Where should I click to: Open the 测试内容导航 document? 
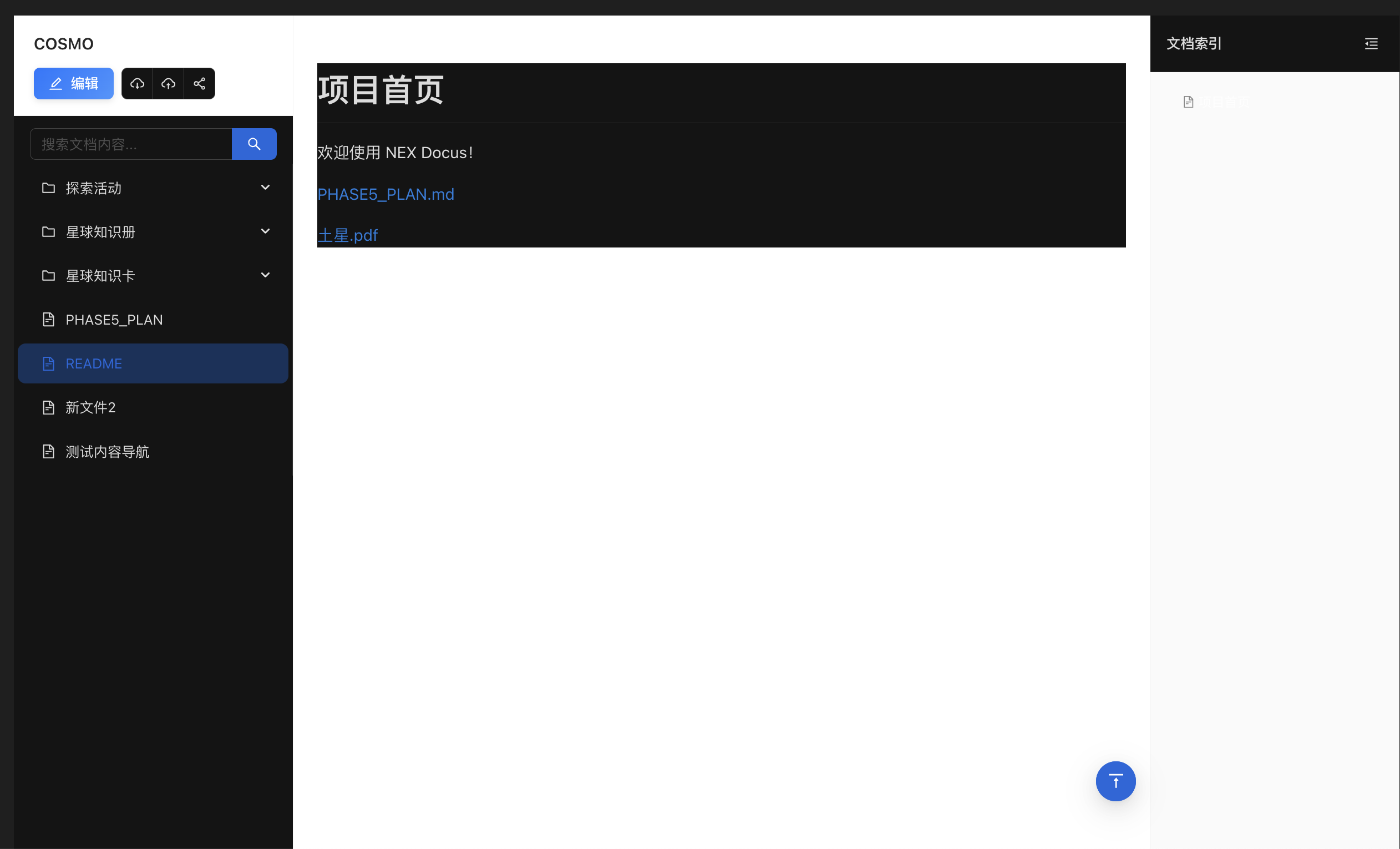(x=108, y=452)
